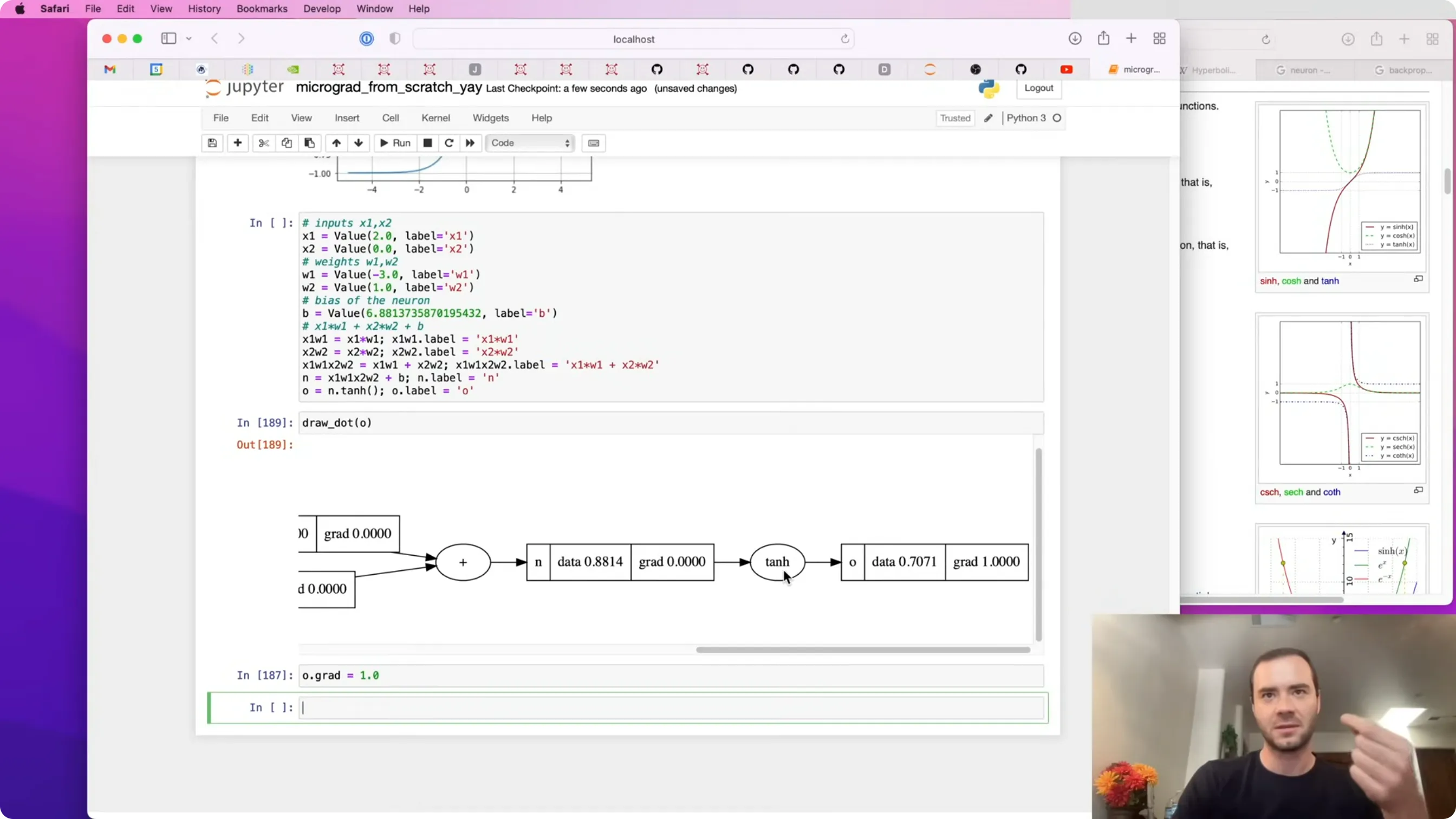The image size is (1456, 819).
Task: Click the Logout button
Action: [x=1039, y=88]
